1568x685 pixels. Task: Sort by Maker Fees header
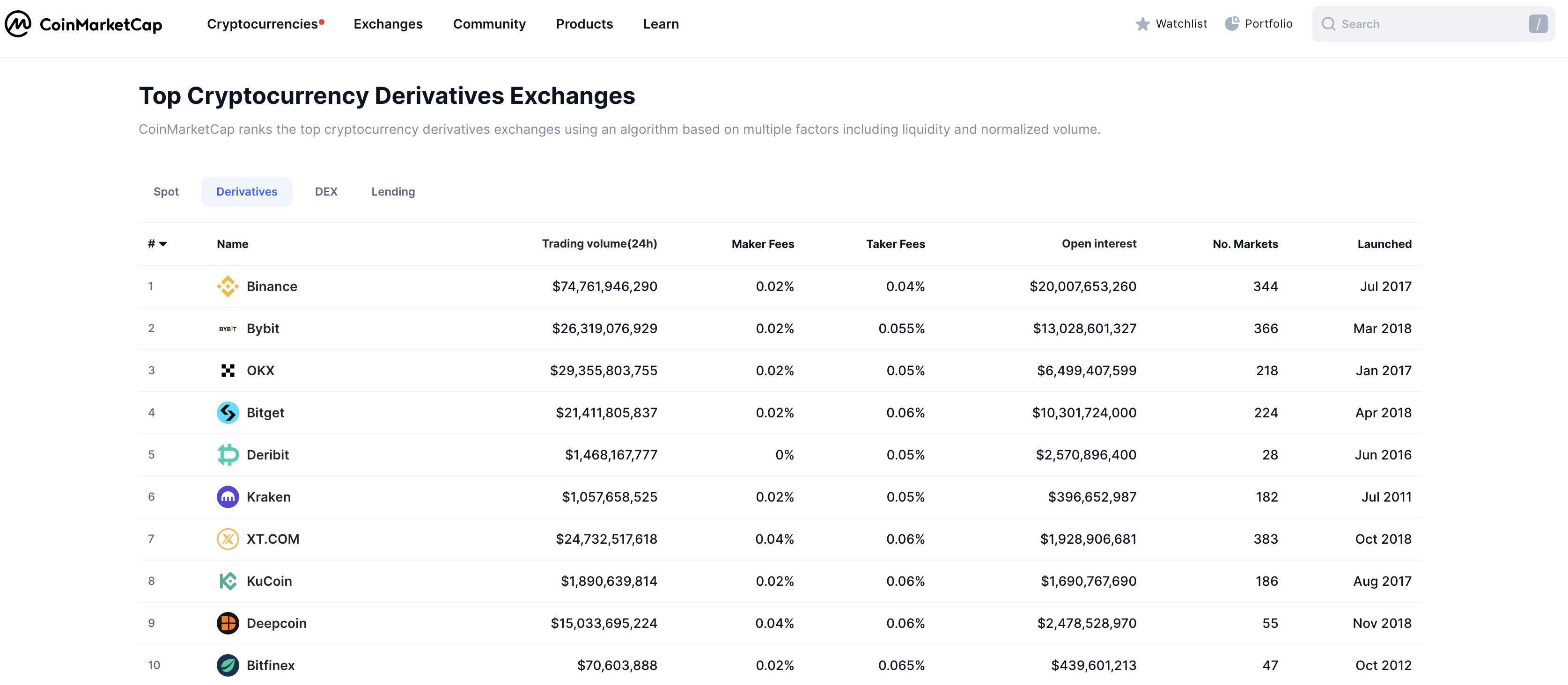pyautogui.click(x=763, y=244)
